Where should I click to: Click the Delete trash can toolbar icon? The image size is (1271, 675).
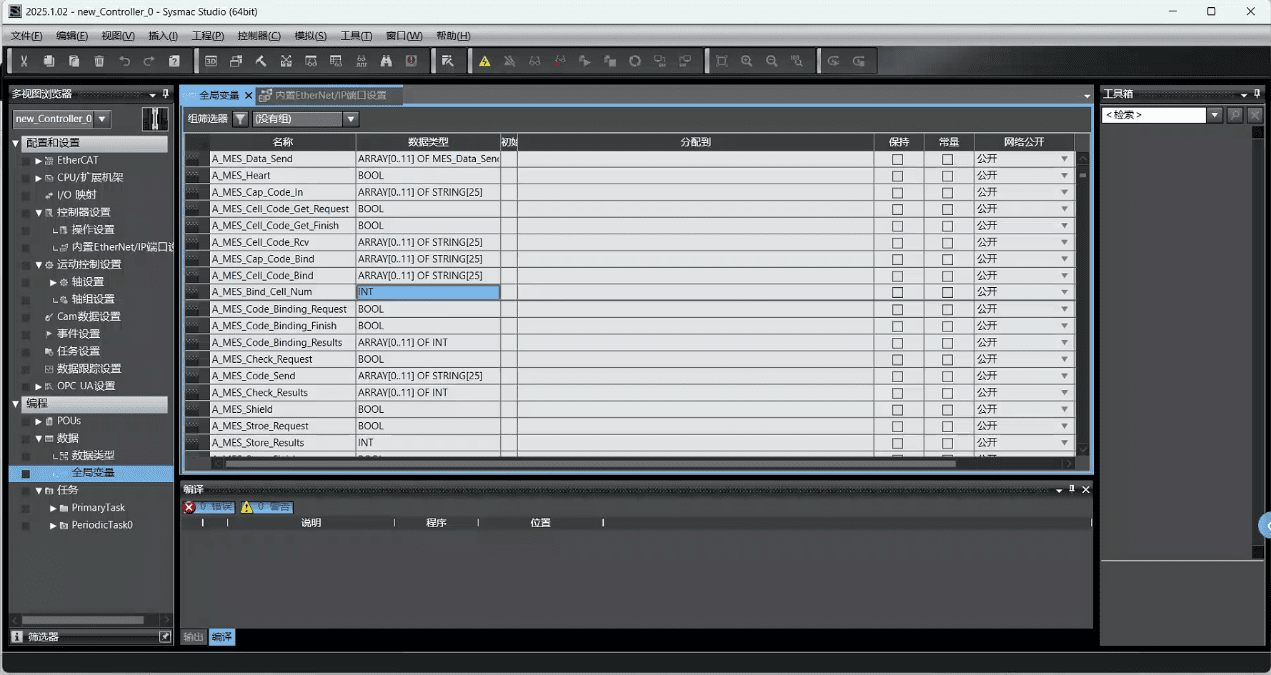pyautogui.click(x=99, y=61)
